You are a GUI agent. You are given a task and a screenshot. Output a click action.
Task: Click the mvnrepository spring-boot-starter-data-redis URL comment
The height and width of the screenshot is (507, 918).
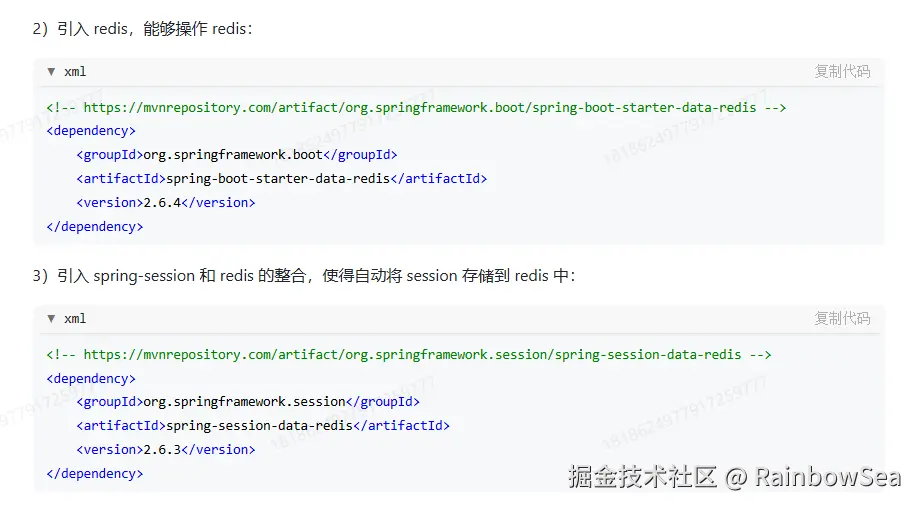[416, 108]
